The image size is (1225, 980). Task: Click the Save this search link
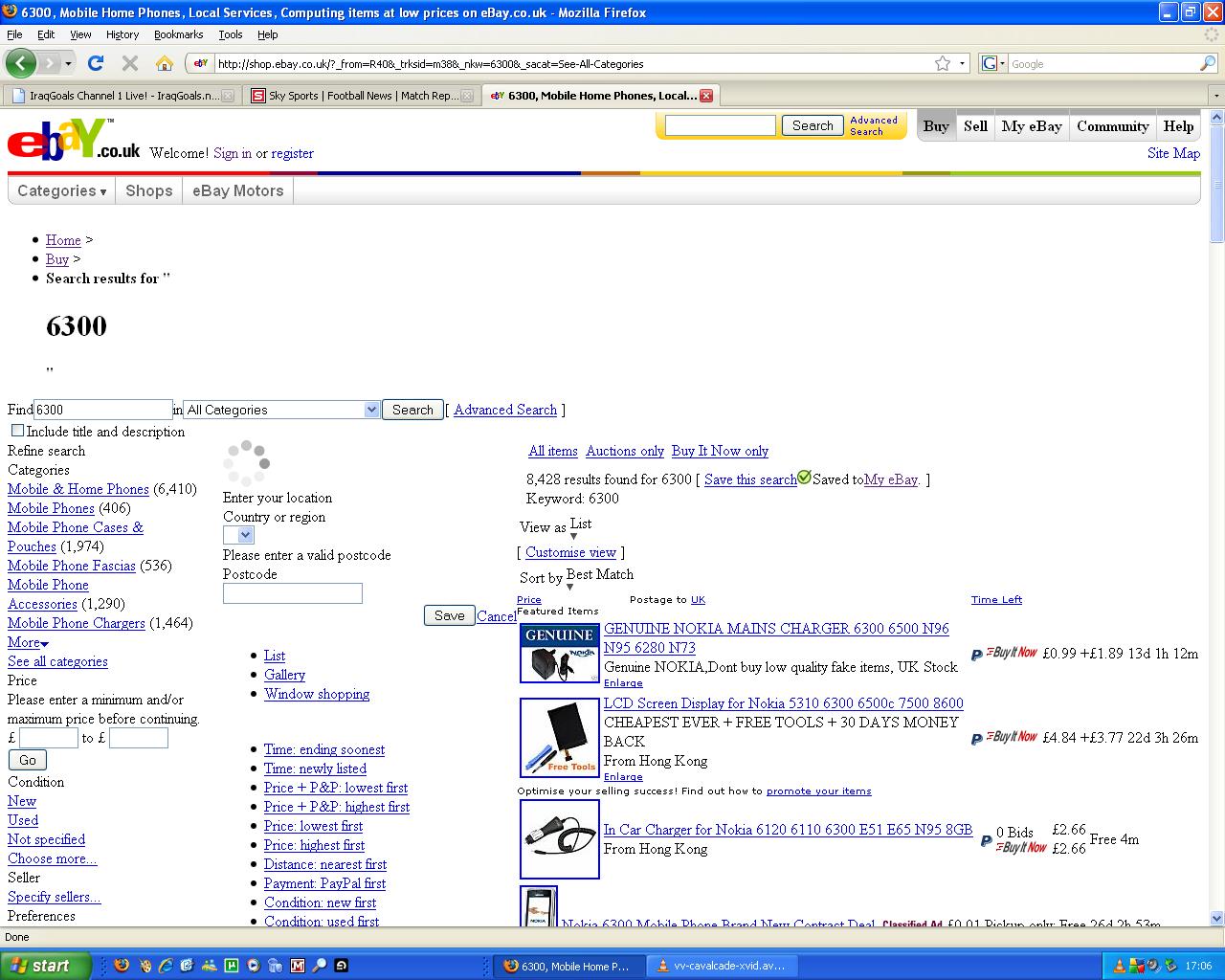750,479
